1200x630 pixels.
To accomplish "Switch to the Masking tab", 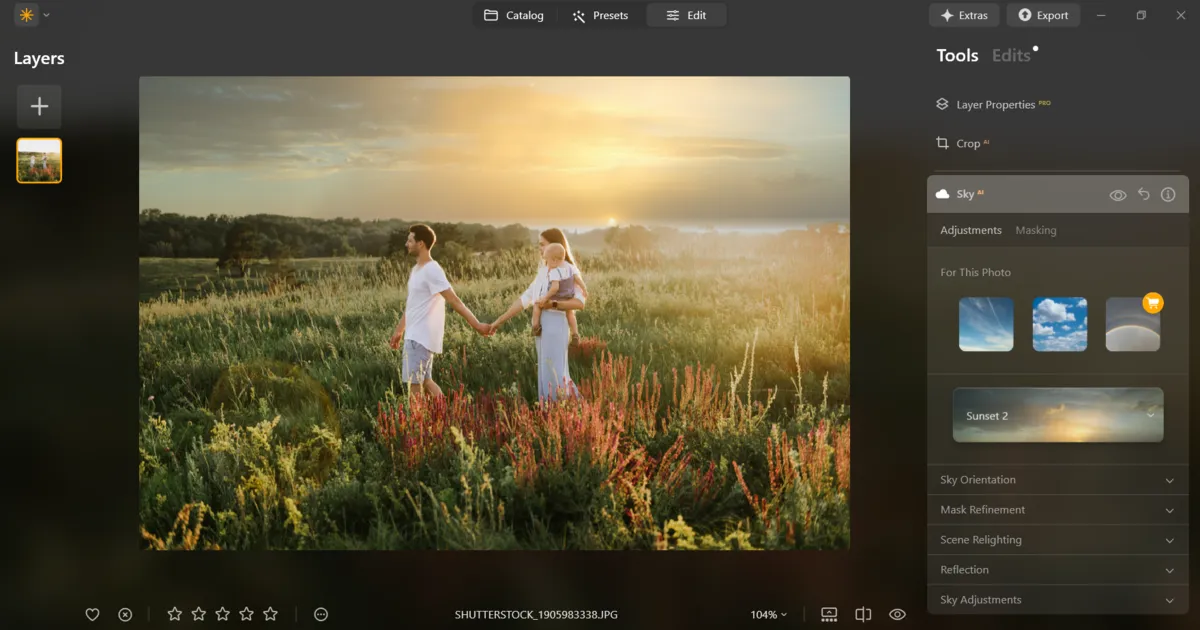I will 1036,230.
